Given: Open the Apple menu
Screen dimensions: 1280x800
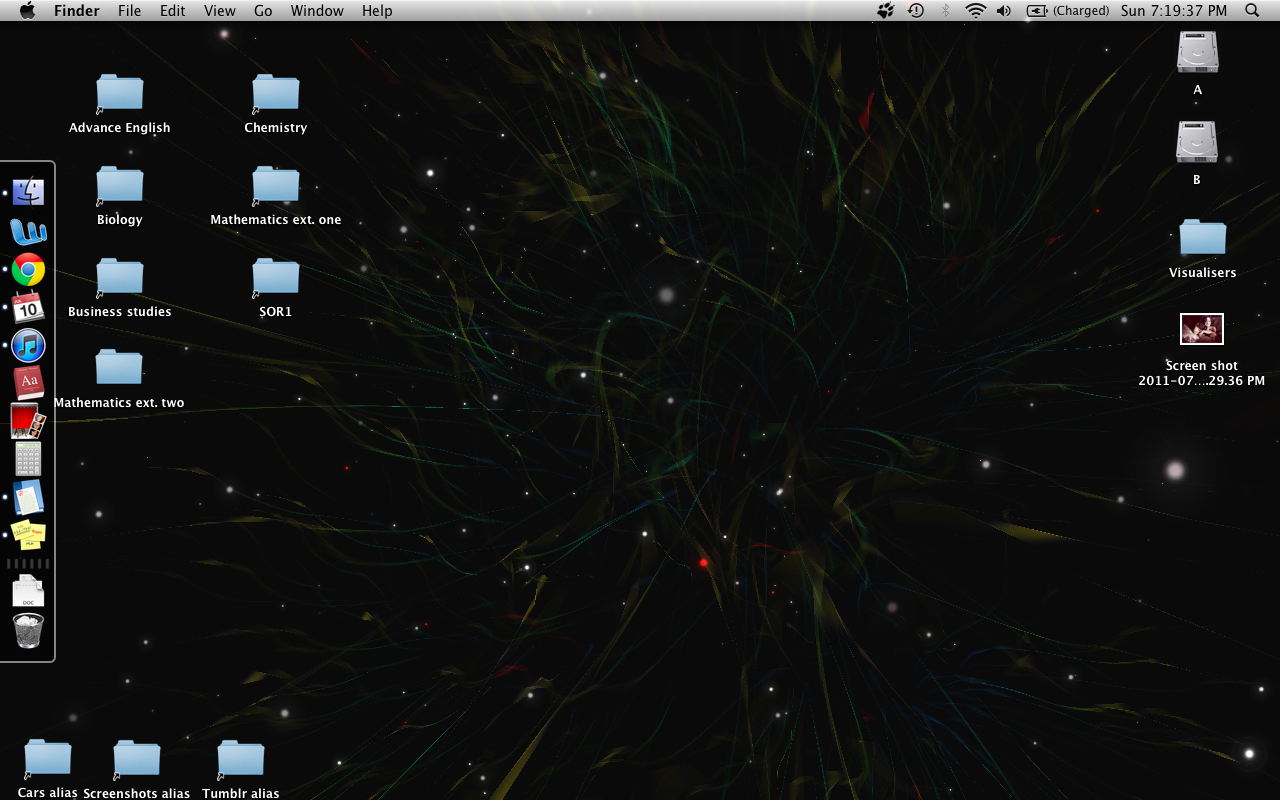Looking at the screenshot, I should [x=27, y=11].
